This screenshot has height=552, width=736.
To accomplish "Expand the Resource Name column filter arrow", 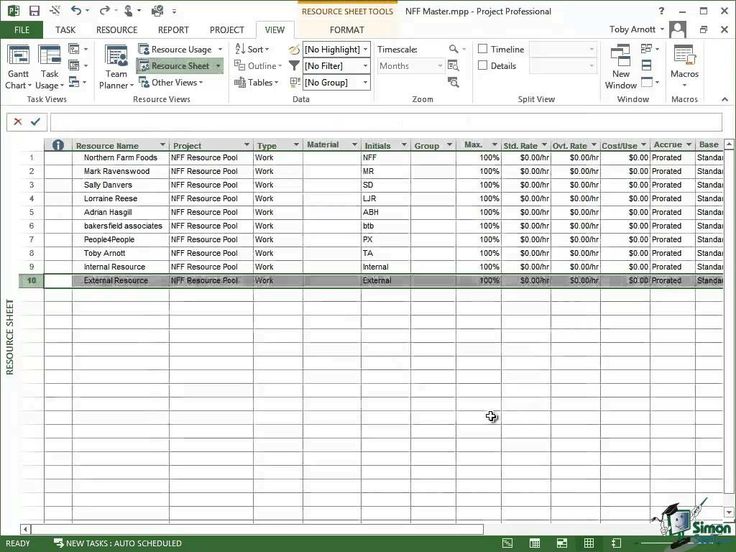I will coord(162,144).
